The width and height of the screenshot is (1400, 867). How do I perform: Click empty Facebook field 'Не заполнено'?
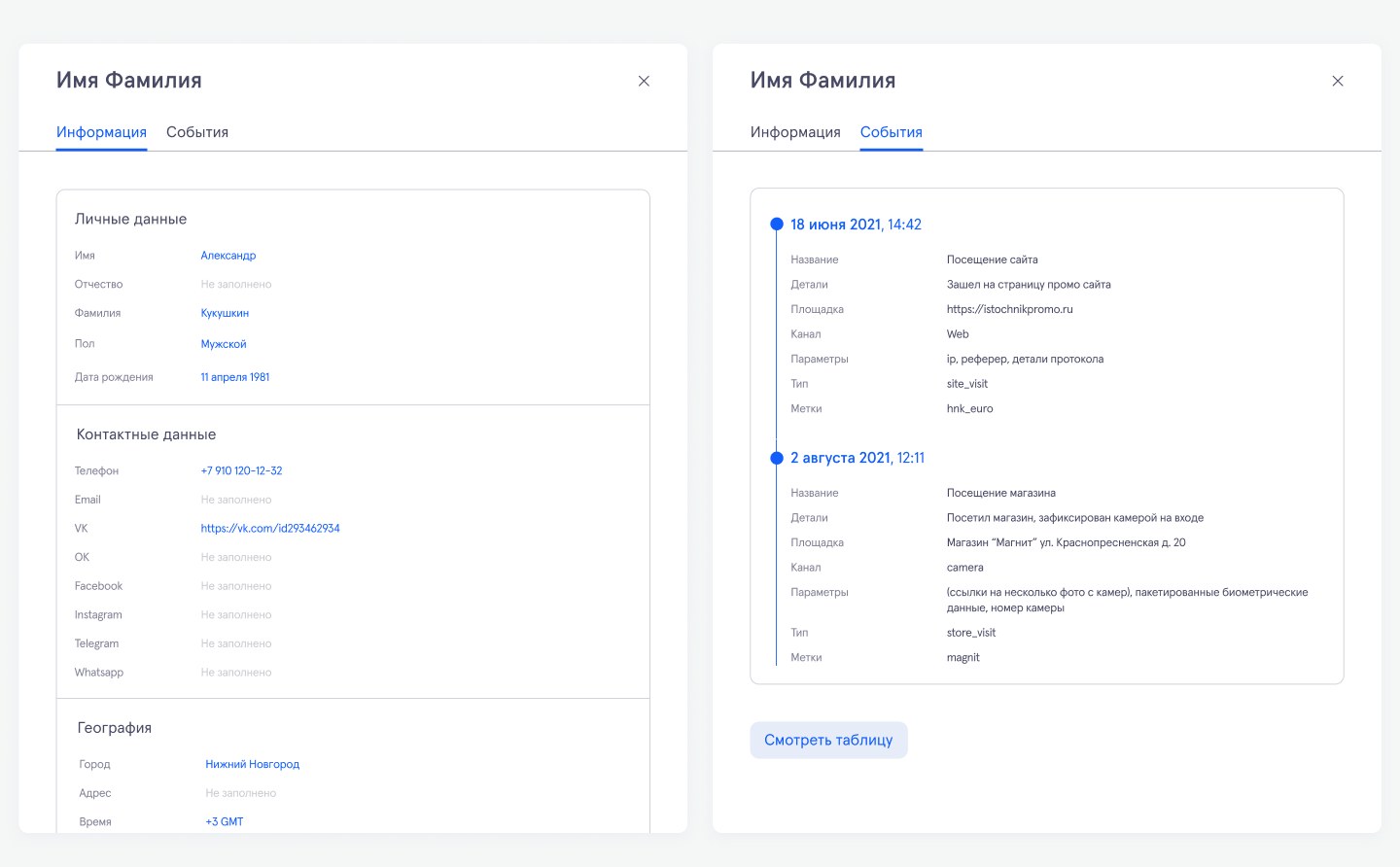click(236, 586)
